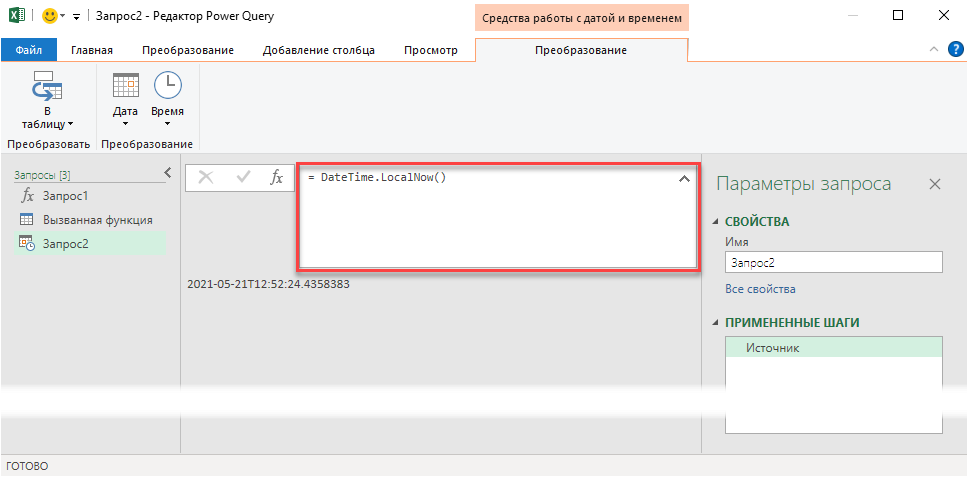This screenshot has width=968, height=477.
Task: Open help with the blue question mark icon
Action: click(x=955, y=49)
